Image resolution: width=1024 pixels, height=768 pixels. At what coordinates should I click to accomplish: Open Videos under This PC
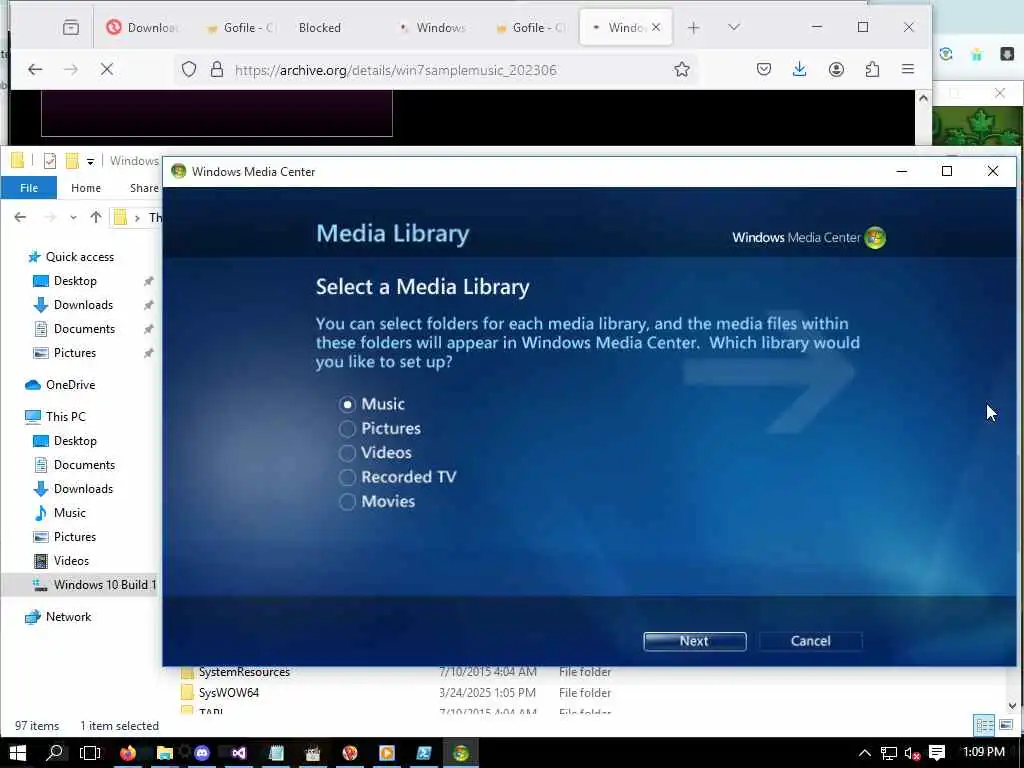[71, 561]
